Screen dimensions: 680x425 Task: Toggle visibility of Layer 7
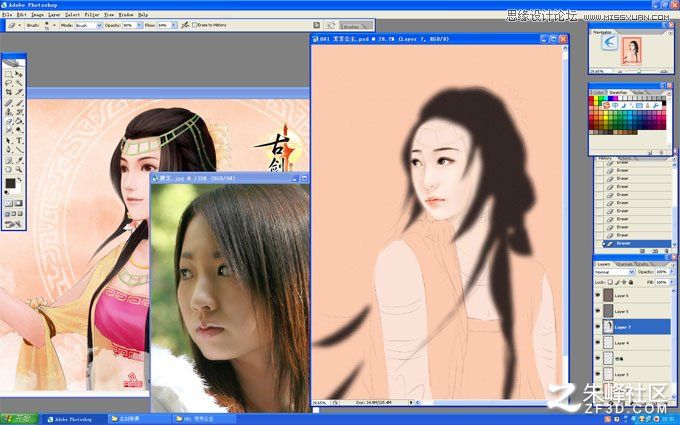click(x=598, y=327)
